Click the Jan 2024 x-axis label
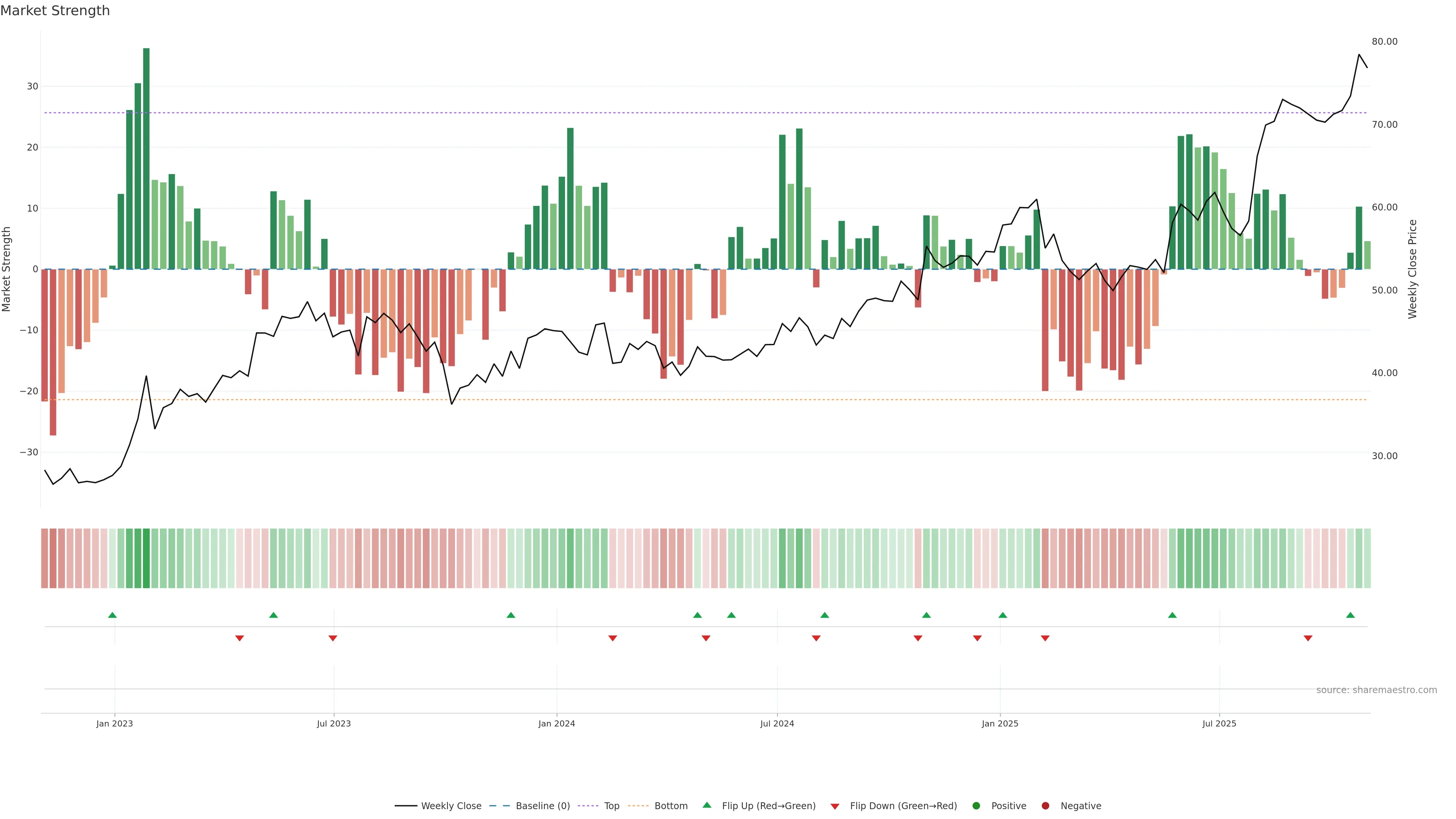 (556, 723)
